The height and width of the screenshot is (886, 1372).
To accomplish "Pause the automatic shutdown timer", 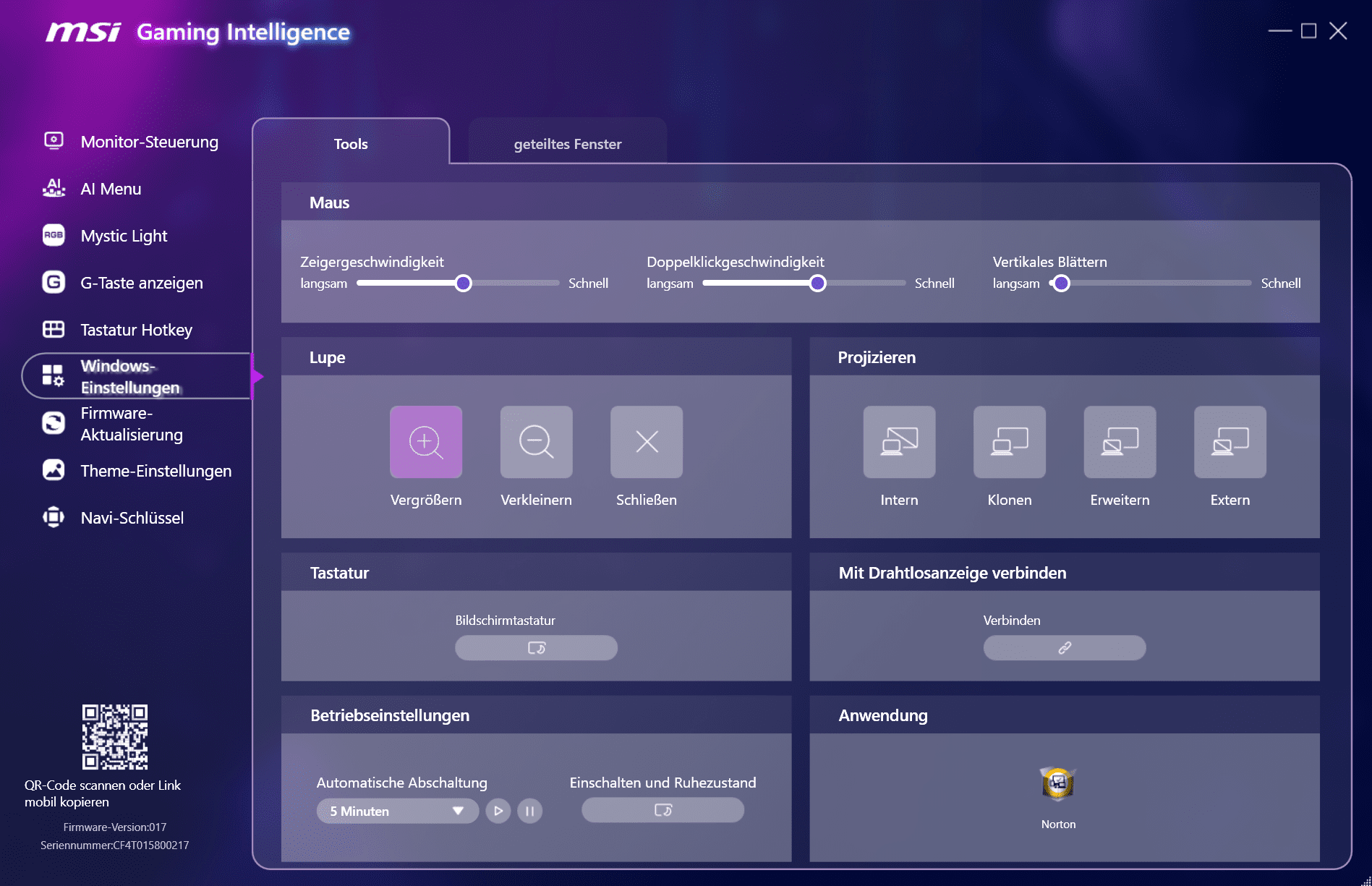I will pyautogui.click(x=529, y=811).
